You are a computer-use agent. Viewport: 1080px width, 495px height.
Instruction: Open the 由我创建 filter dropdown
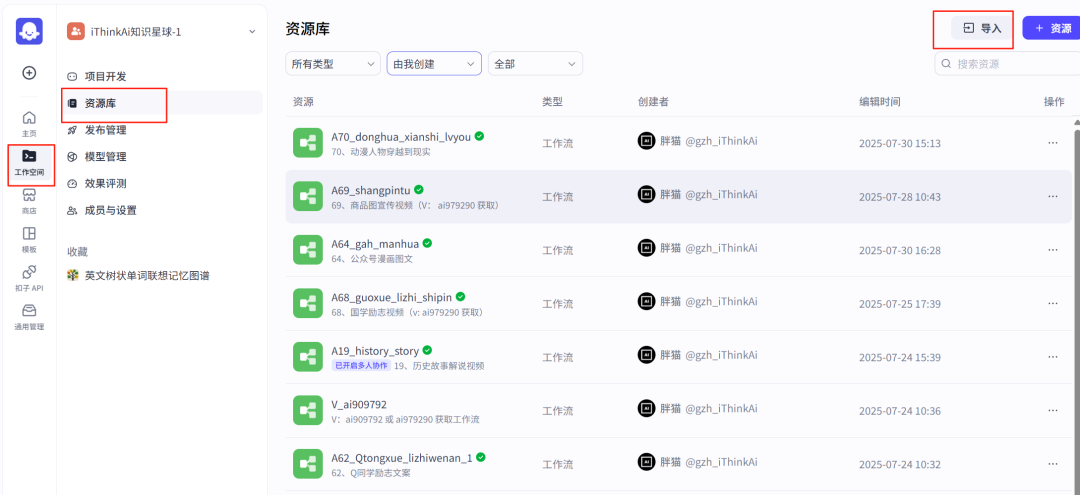click(434, 63)
